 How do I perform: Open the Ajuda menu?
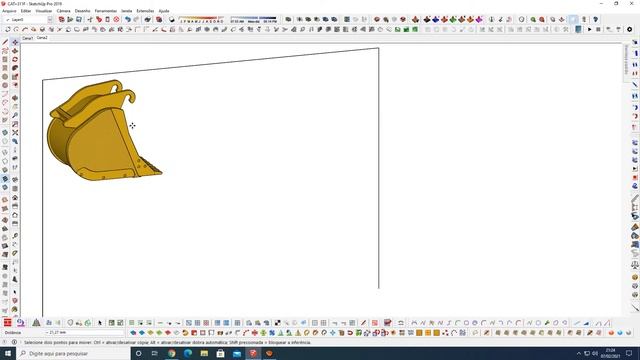click(164, 11)
